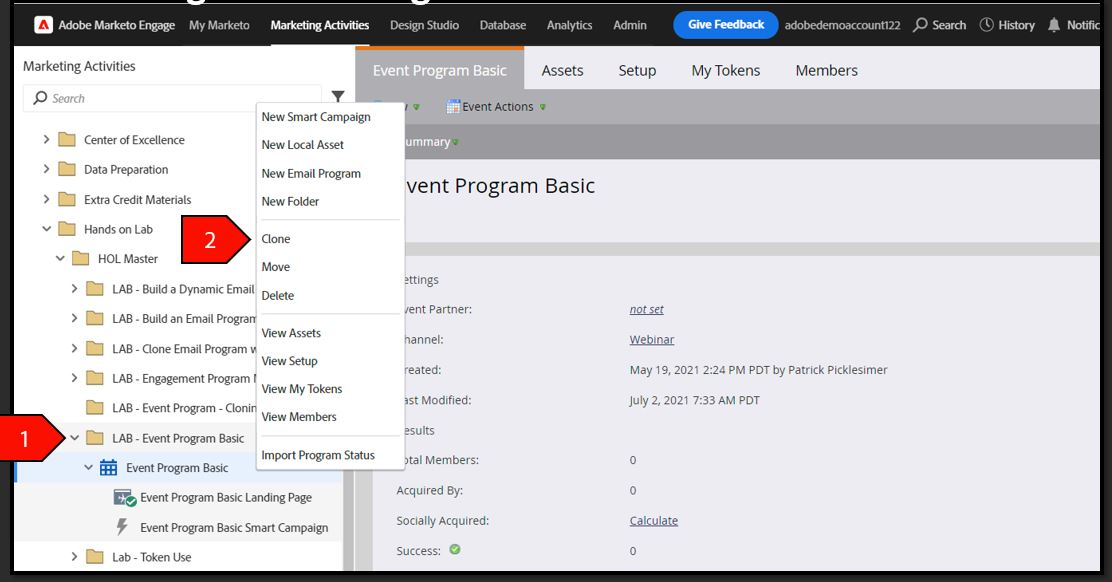
Task: Focus the Marketing Activities search field
Action: (x=172, y=98)
